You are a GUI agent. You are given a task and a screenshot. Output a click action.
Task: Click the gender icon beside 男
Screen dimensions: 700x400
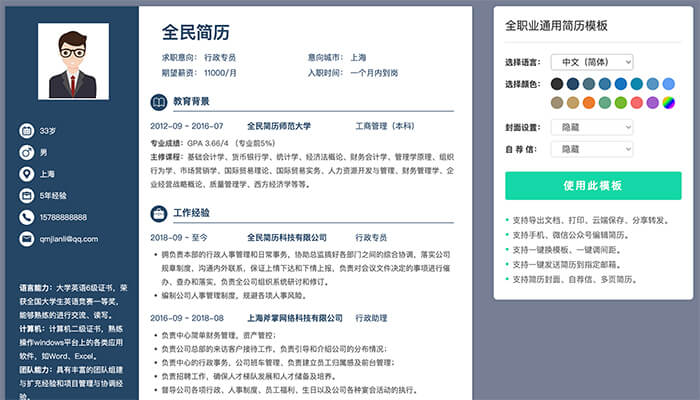point(26,152)
